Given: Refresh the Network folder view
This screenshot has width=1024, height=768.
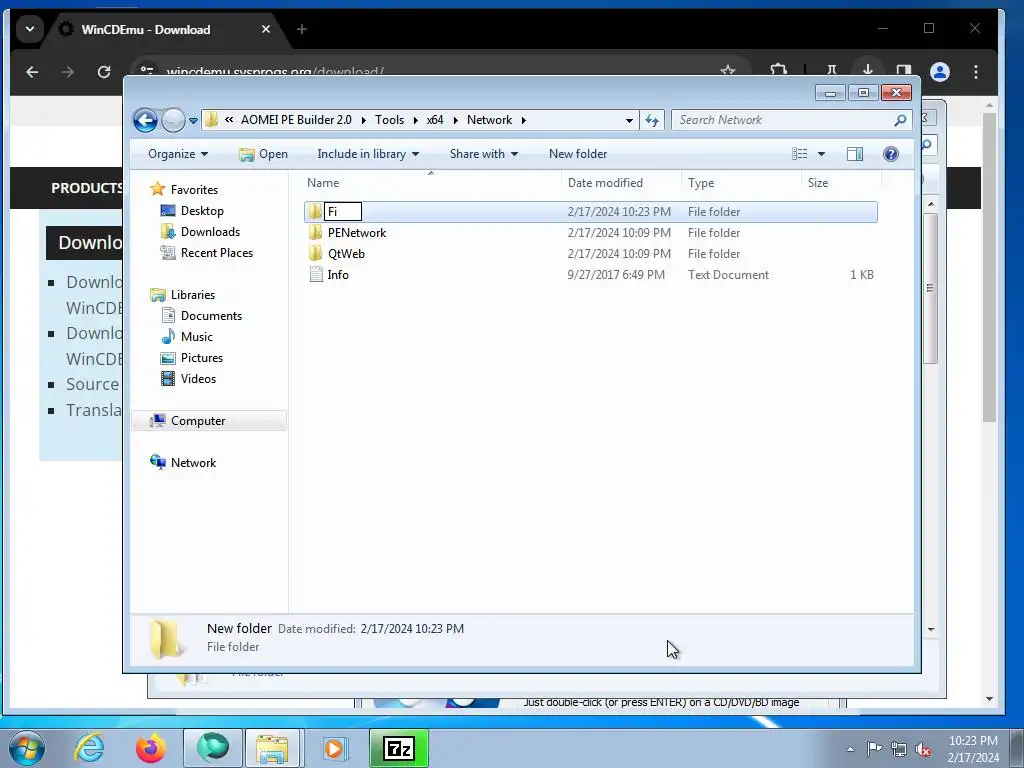Looking at the screenshot, I should coord(652,120).
